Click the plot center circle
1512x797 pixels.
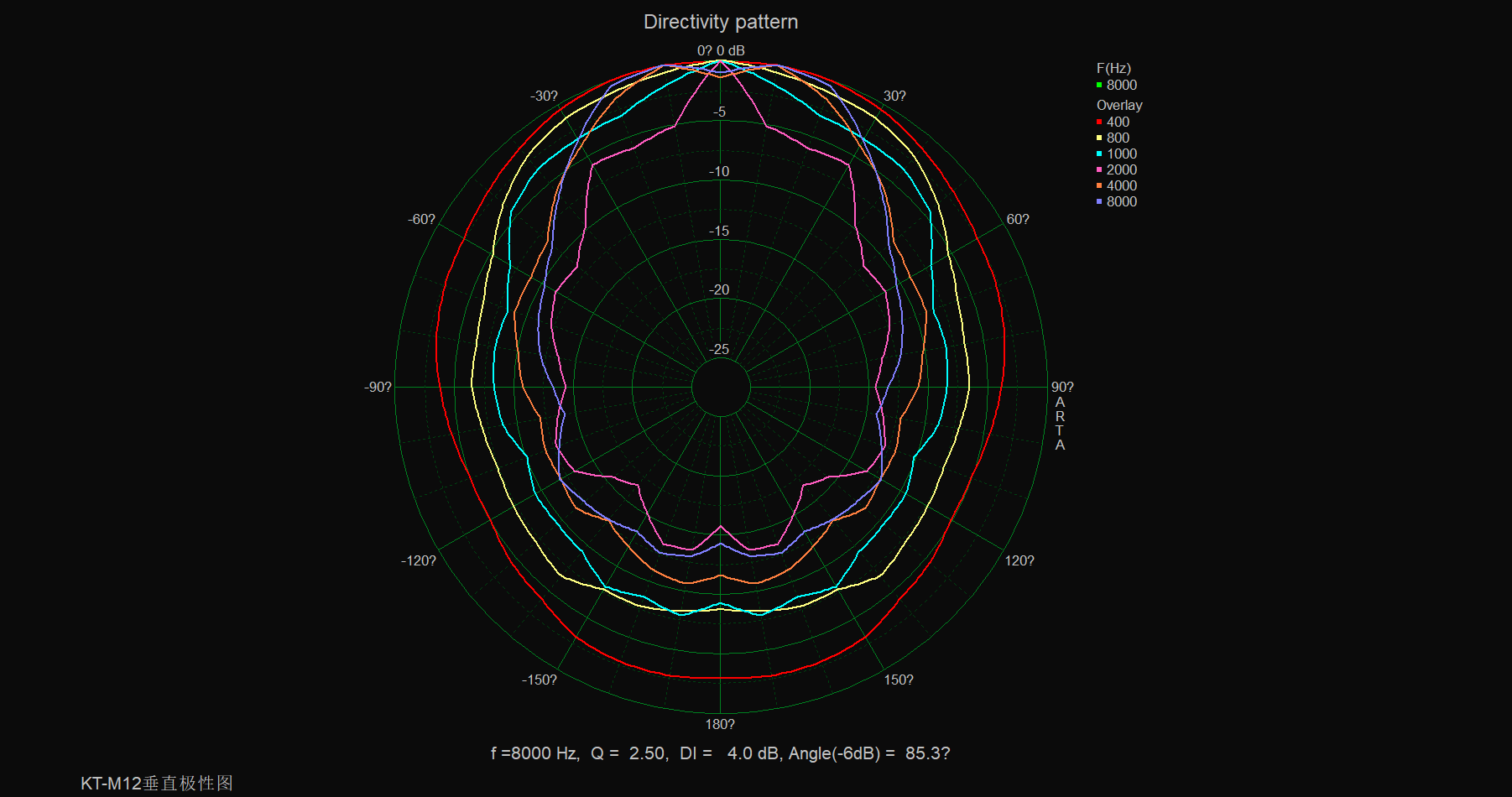(720, 387)
